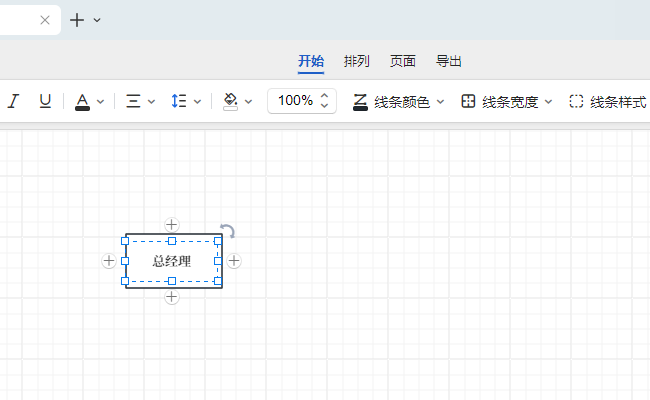This screenshot has width=650, height=400.
Task: Click the bottom-middle resize handle of 总经理
Action: [x=172, y=281]
